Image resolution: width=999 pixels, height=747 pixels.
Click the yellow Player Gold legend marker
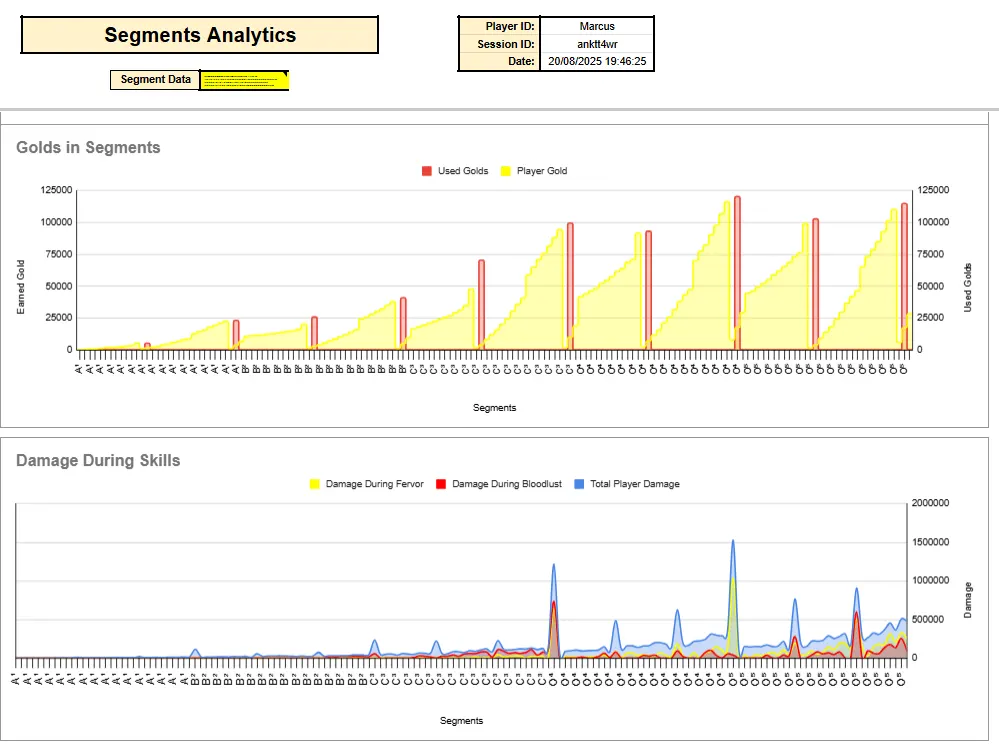[506, 171]
